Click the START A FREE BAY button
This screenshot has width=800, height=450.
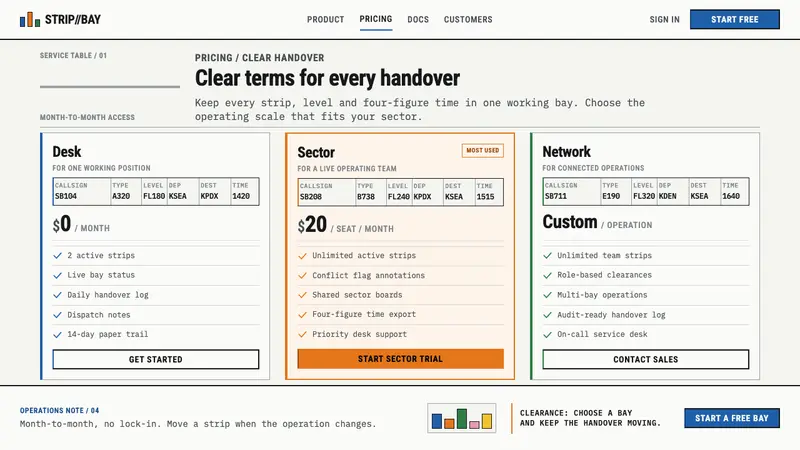[732, 418]
